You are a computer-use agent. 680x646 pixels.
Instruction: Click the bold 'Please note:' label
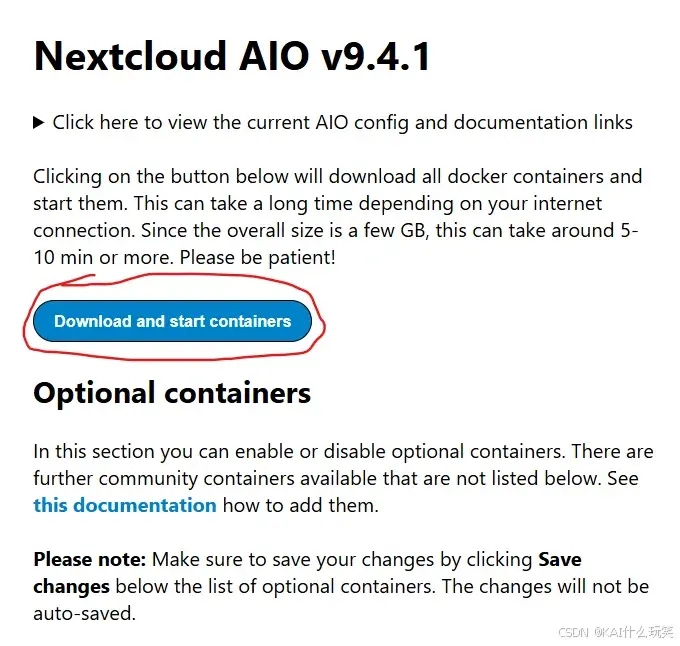(90, 559)
